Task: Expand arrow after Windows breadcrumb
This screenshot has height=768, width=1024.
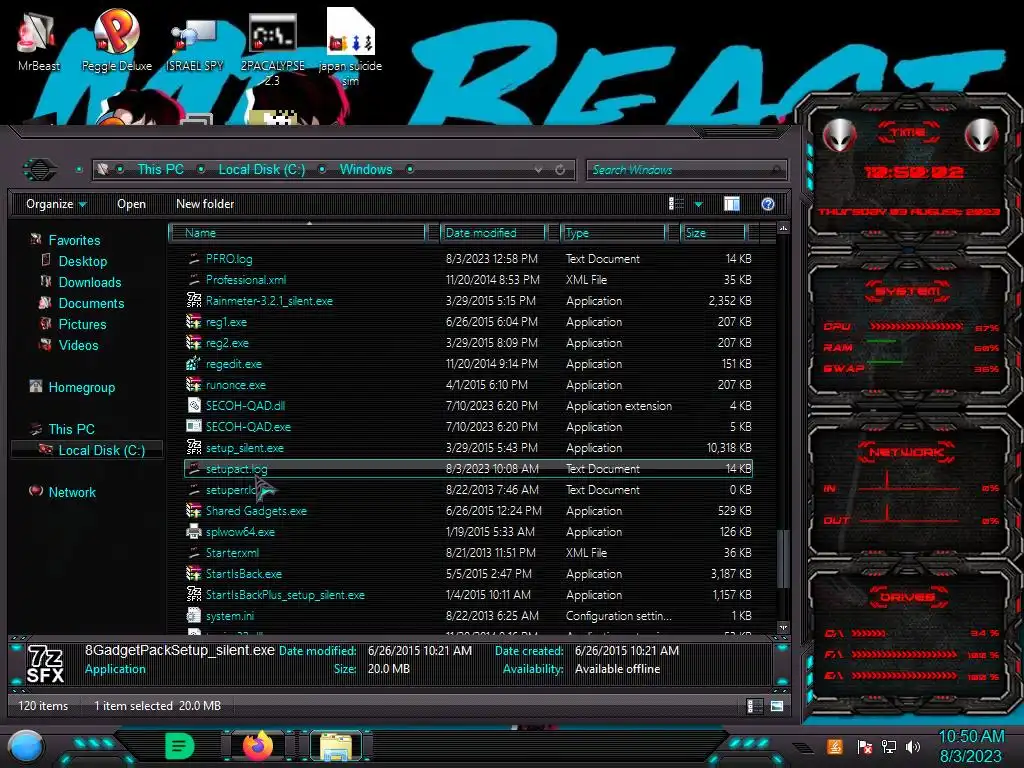Action: pos(409,169)
